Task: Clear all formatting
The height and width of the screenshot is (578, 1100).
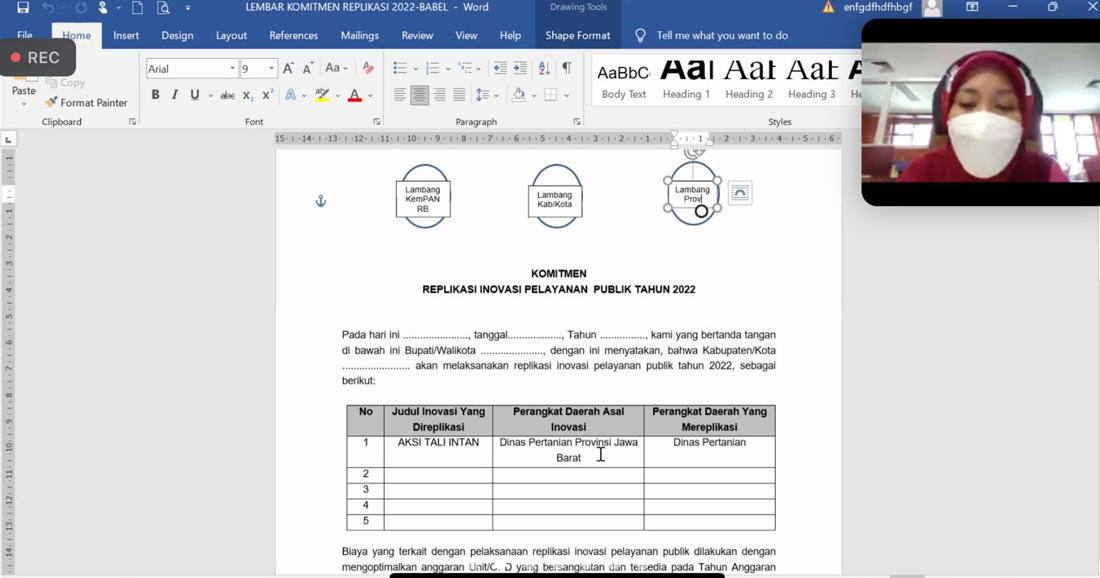Action: pyautogui.click(x=368, y=68)
